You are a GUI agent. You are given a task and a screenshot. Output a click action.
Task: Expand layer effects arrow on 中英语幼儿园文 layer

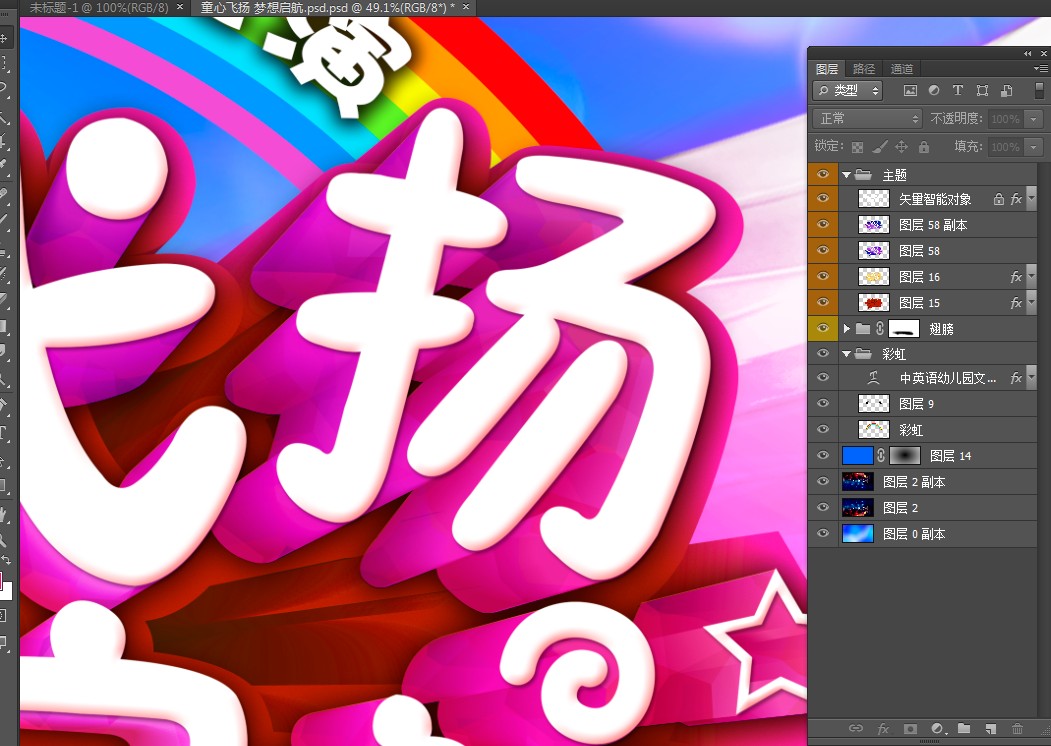point(1032,377)
